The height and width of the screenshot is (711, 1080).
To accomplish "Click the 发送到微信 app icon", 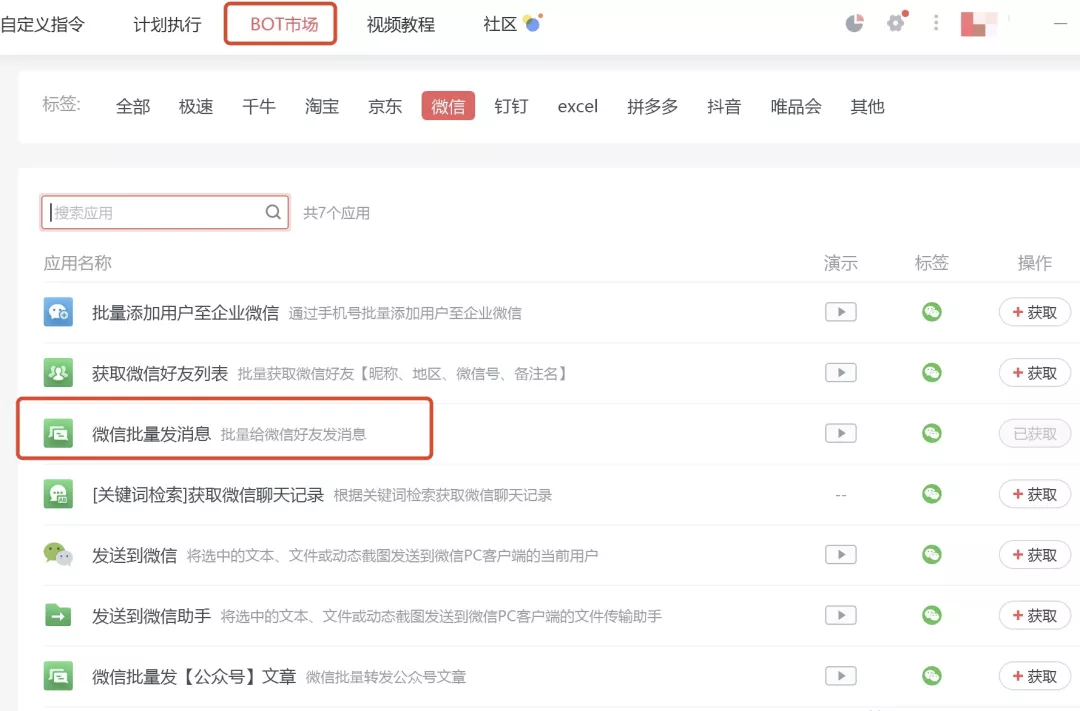I will click(59, 555).
